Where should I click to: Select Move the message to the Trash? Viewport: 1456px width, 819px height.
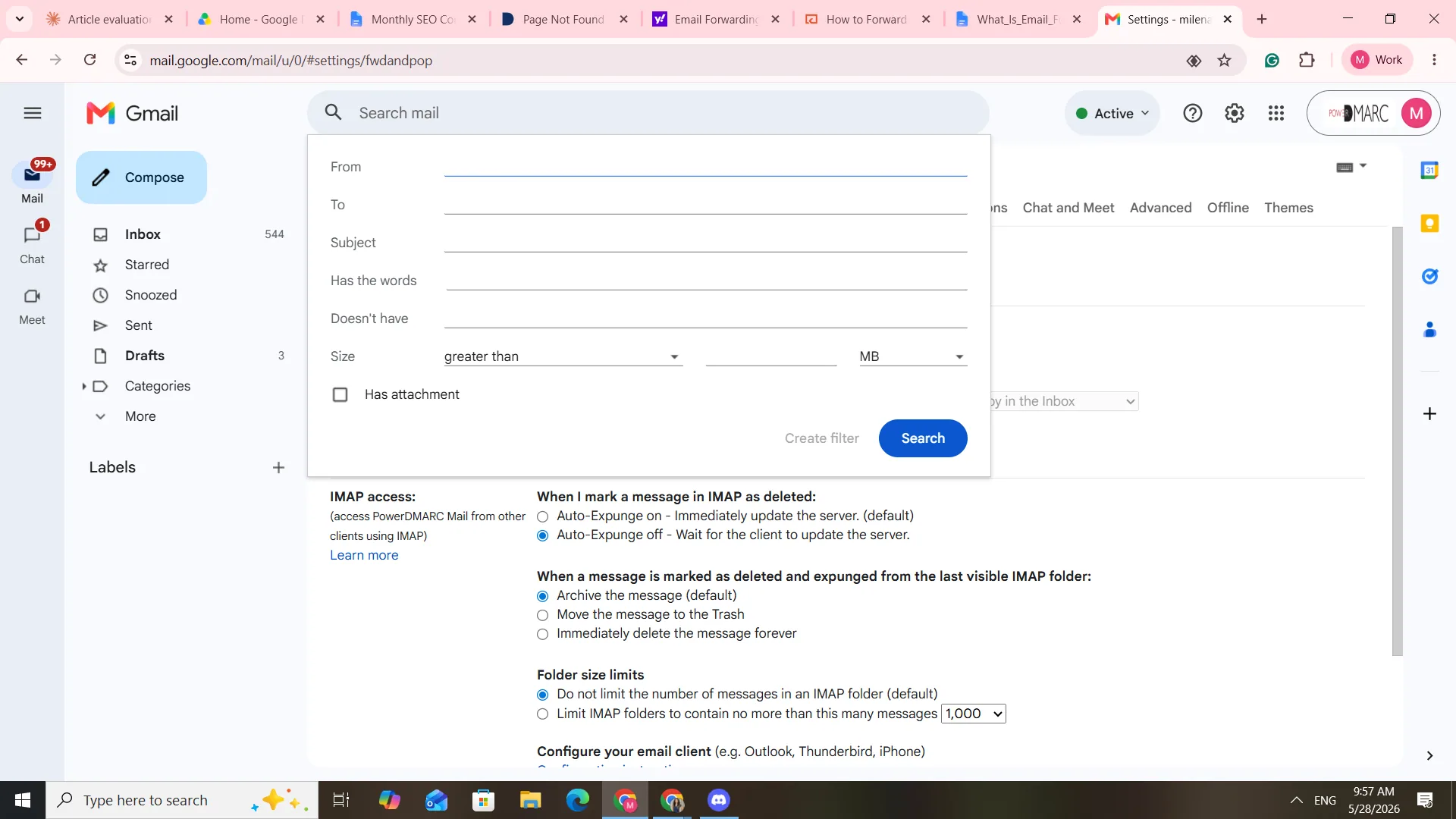point(542,616)
